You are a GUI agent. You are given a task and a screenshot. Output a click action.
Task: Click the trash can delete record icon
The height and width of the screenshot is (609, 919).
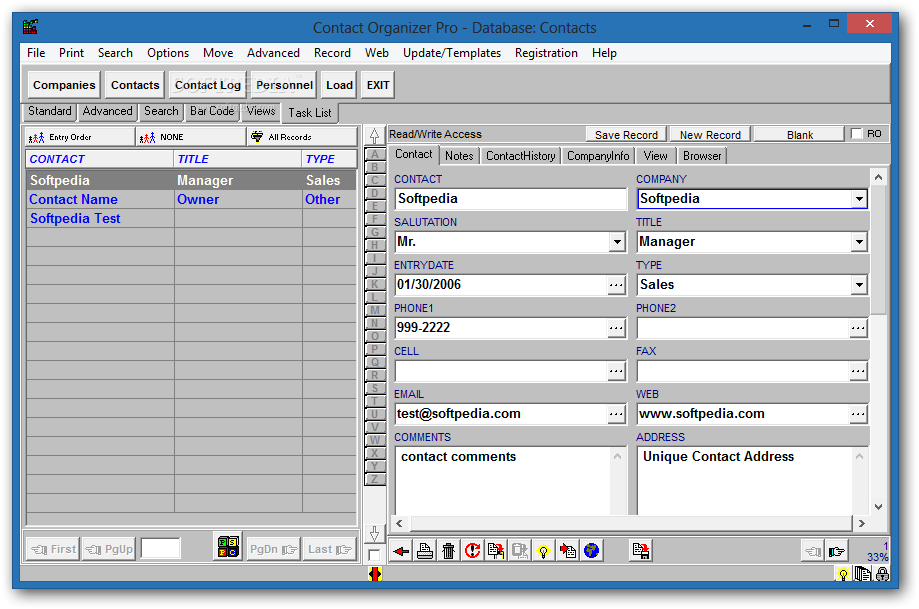(x=448, y=551)
